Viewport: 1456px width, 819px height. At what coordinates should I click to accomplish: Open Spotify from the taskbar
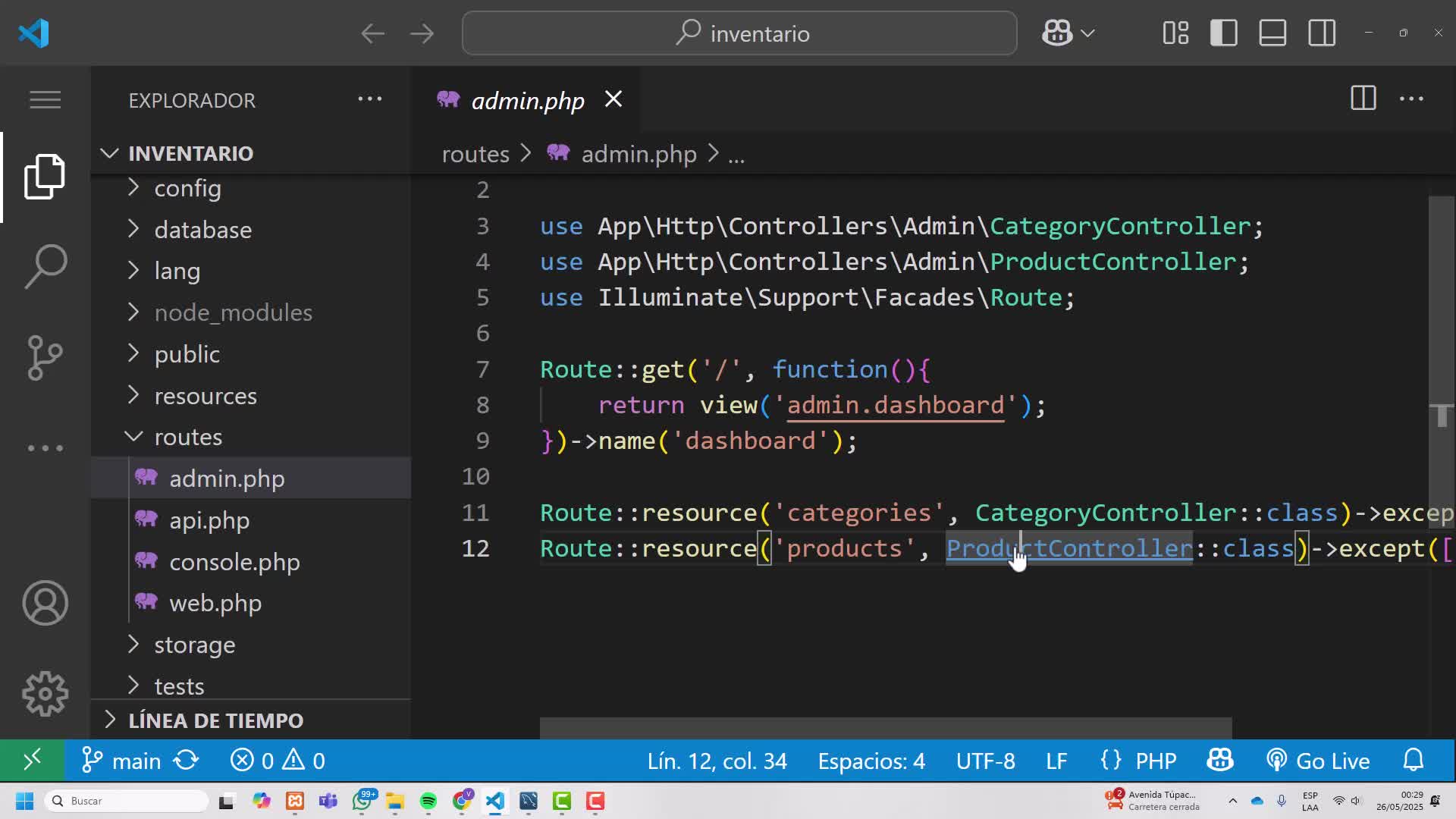(x=428, y=801)
